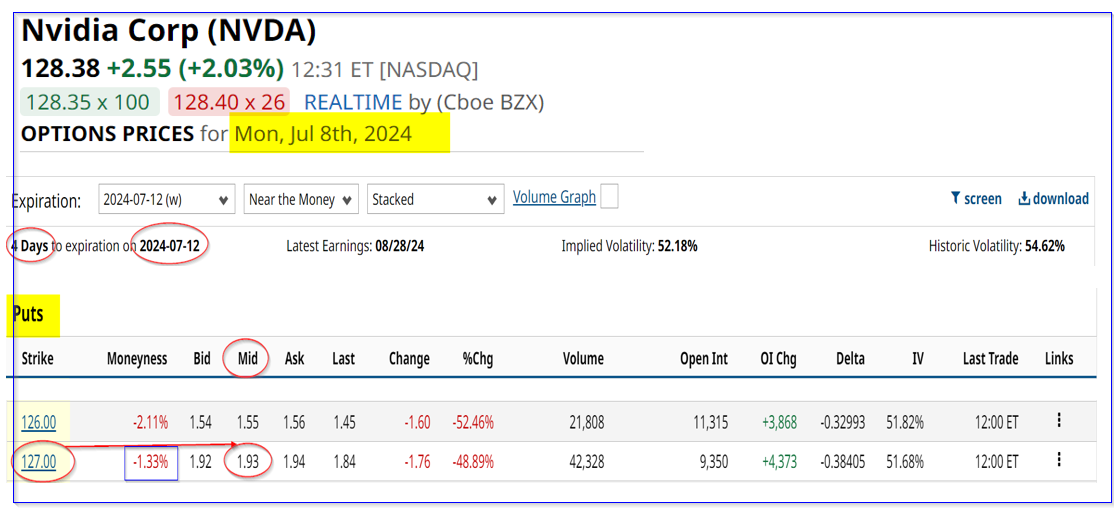
Task: Open the 126.00 strike link
Action: point(39,422)
